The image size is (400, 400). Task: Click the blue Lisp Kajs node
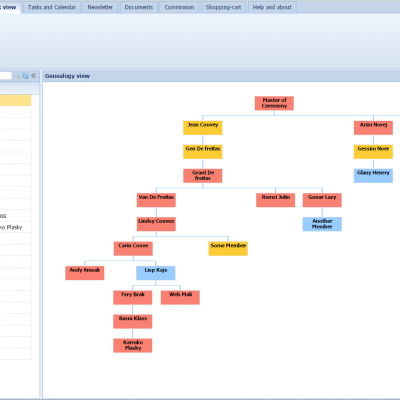[156, 273]
